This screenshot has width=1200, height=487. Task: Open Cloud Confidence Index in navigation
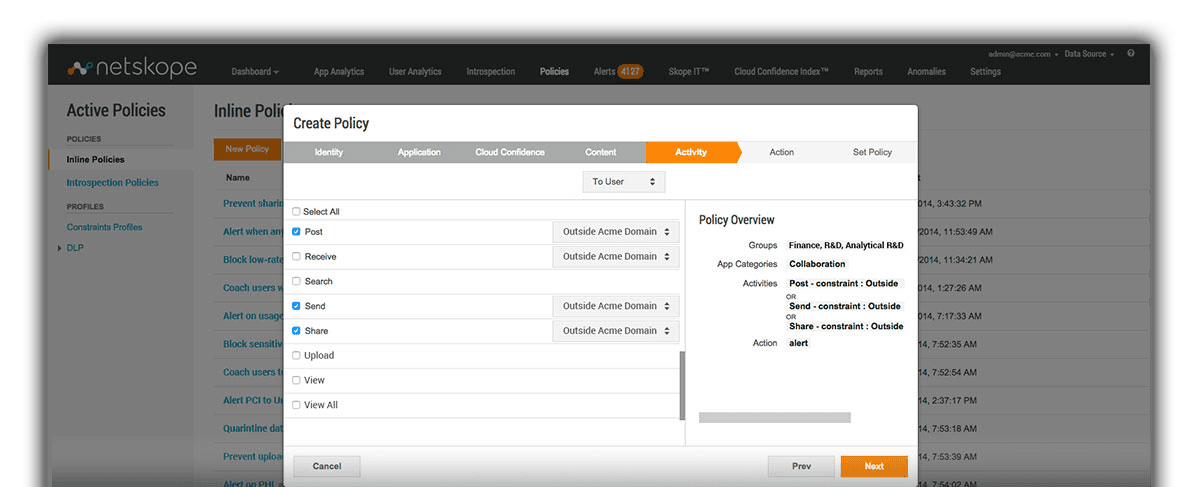[x=781, y=72]
